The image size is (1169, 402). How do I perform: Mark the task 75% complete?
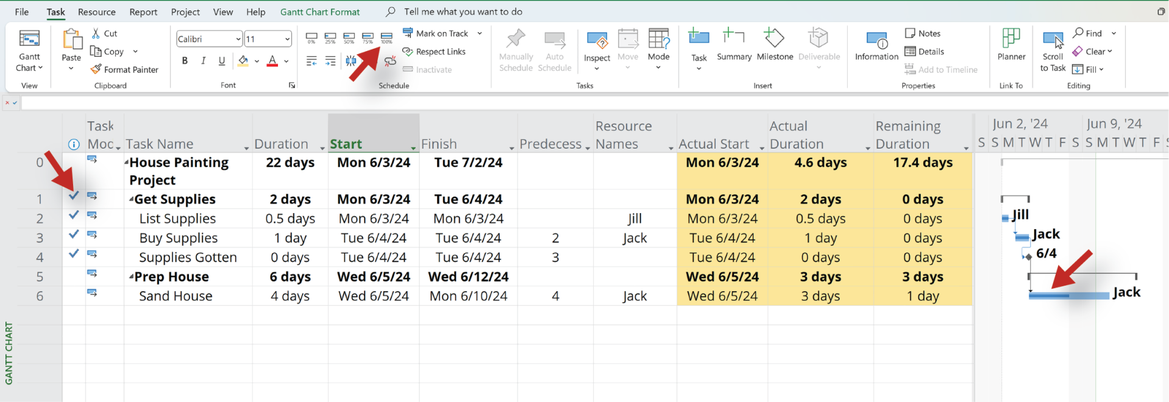[x=368, y=37]
